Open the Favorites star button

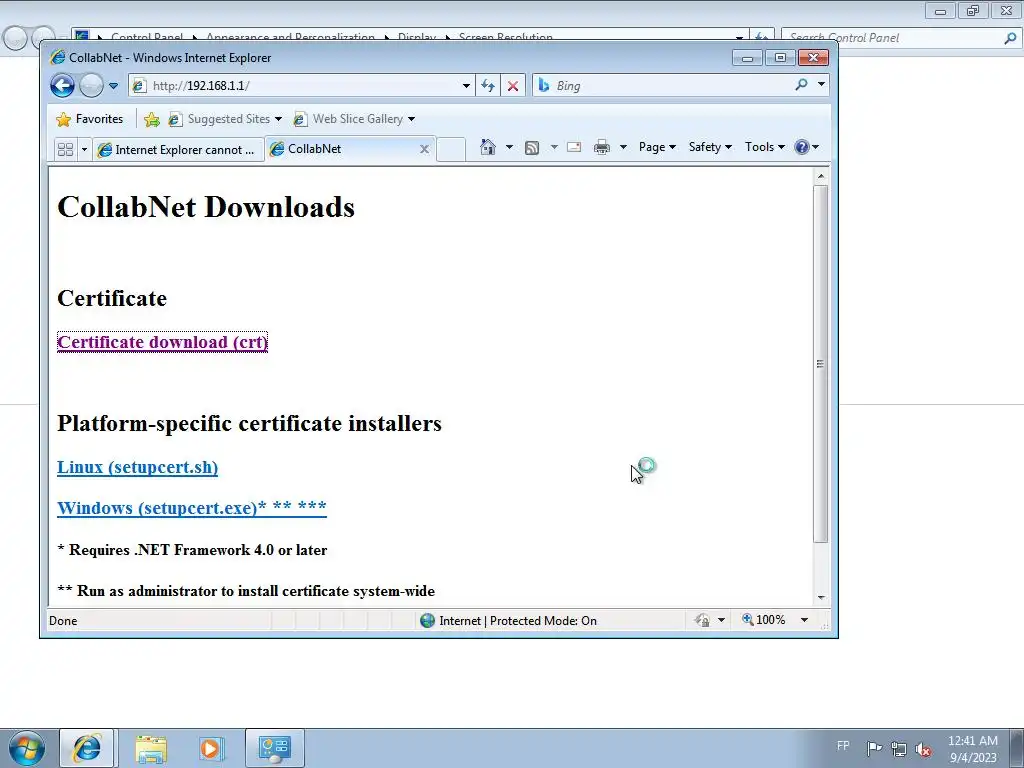[x=89, y=119]
